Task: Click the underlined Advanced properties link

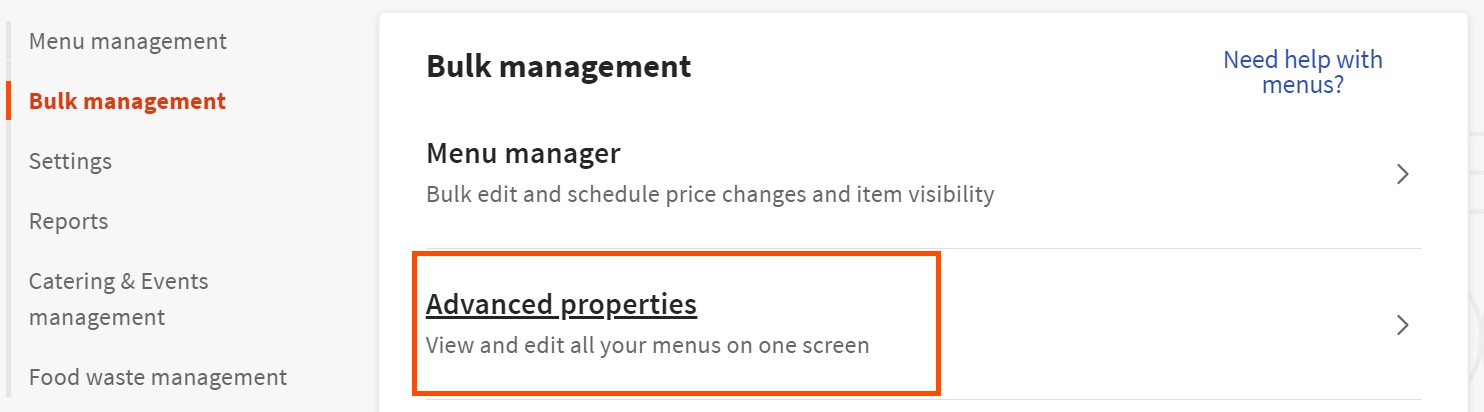Action: click(561, 304)
